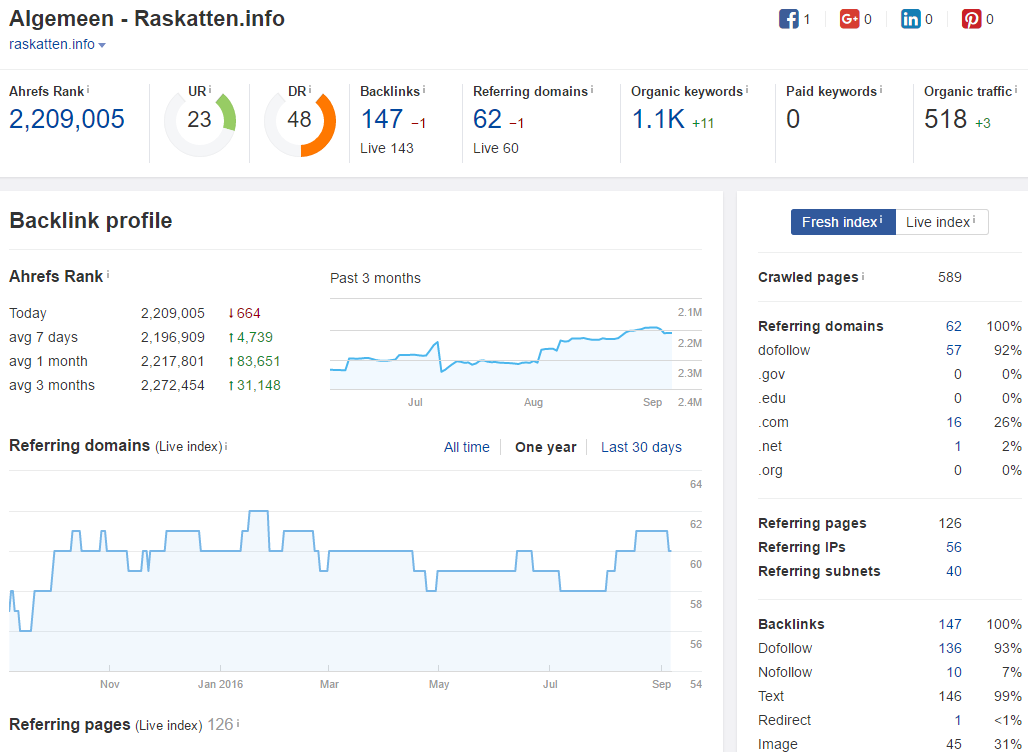Click info icon beside Crawled pages
Viewport: 1028px width, 752px height.
[863, 276]
